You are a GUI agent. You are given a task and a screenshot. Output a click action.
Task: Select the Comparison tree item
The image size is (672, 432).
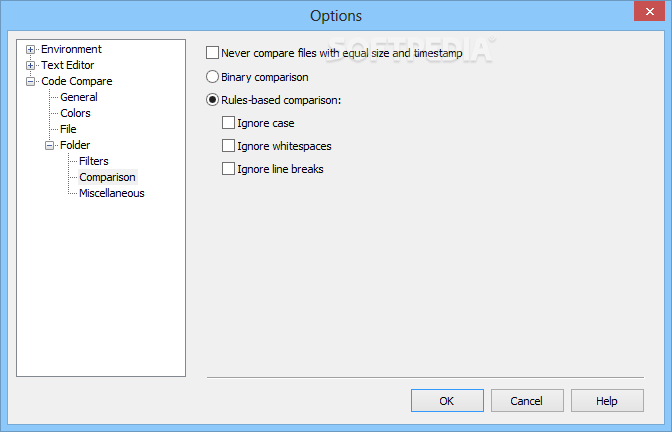[107, 177]
